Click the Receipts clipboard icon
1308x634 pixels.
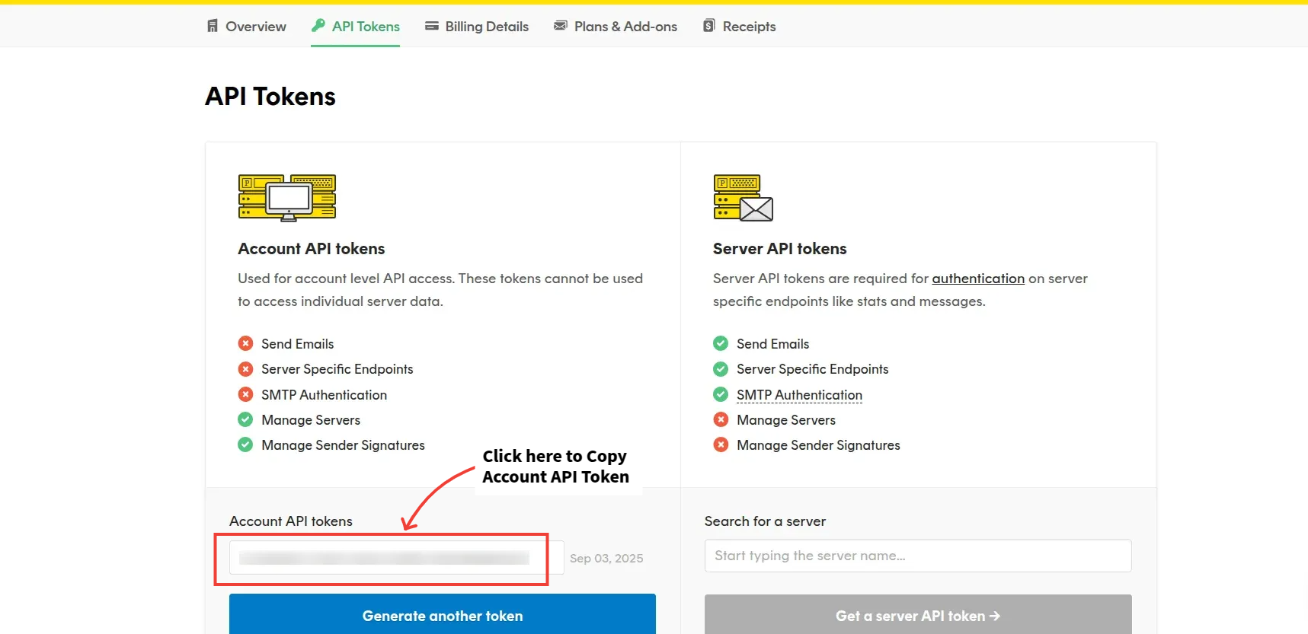709,26
